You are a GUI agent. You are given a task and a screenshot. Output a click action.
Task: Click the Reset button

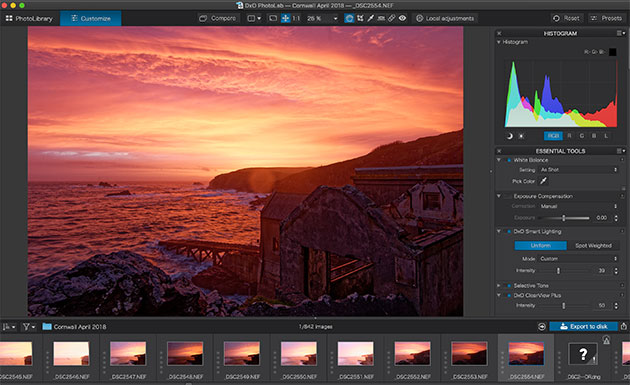(567, 18)
